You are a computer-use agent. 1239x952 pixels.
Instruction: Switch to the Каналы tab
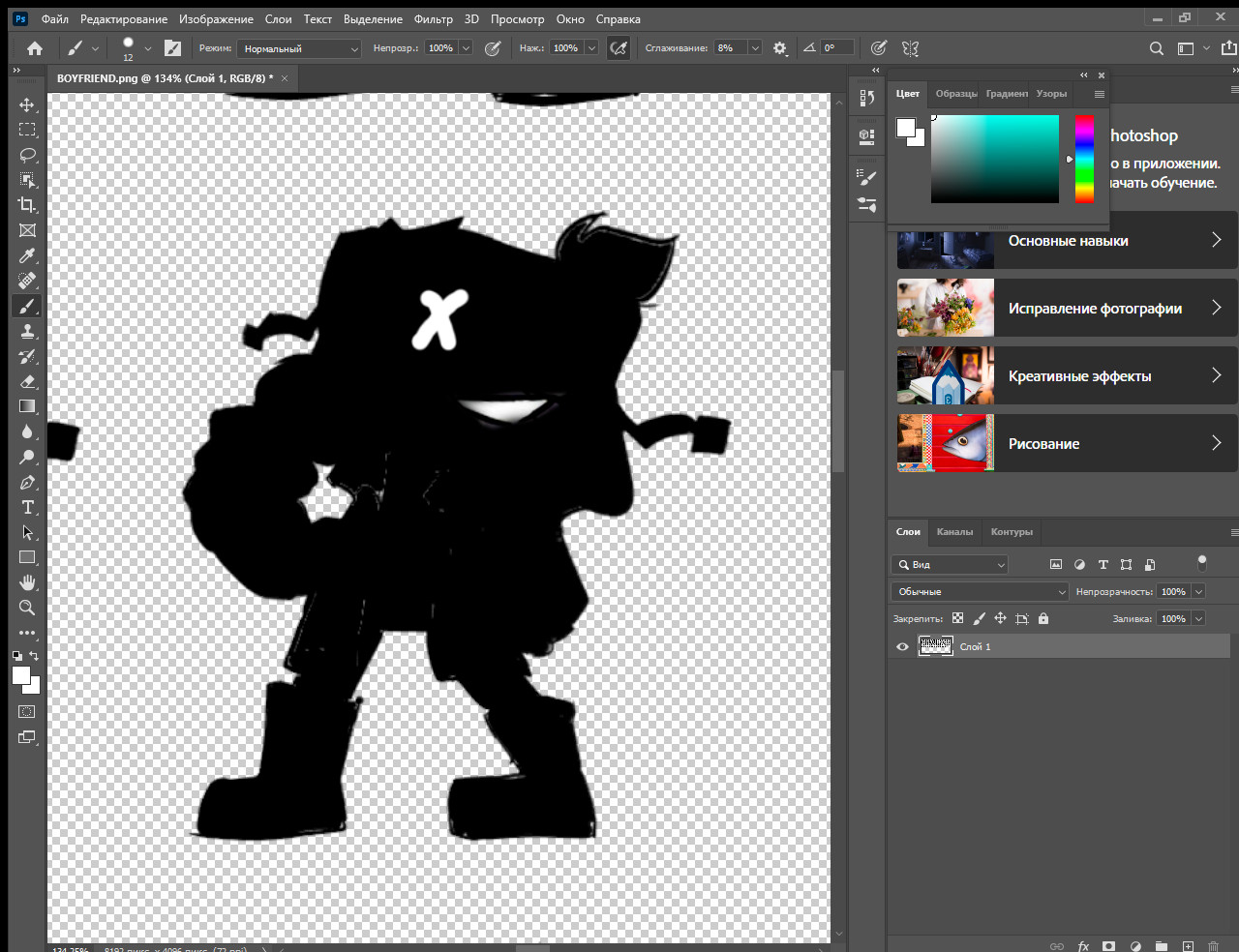pos(954,531)
